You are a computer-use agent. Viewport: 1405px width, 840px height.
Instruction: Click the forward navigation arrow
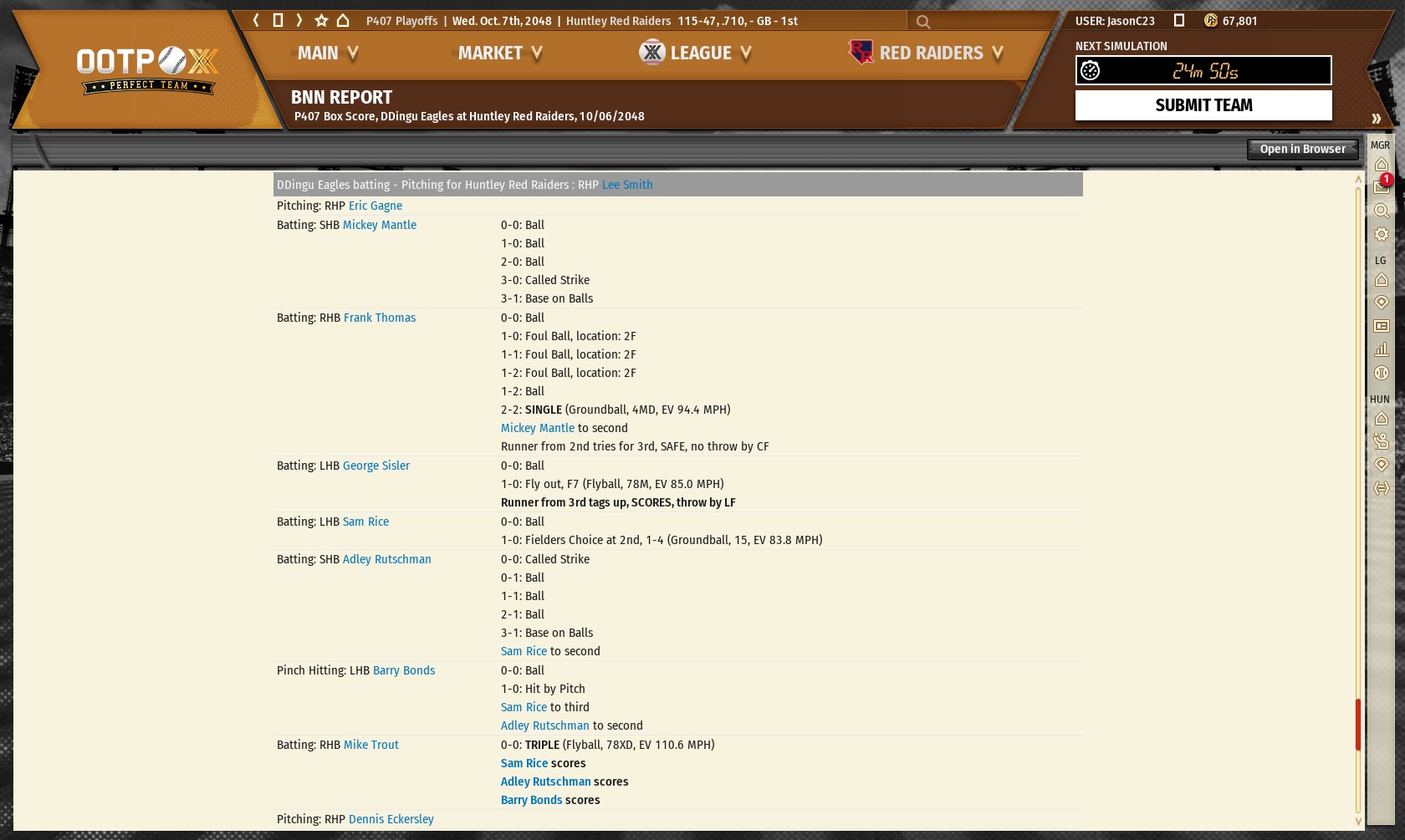(x=299, y=20)
